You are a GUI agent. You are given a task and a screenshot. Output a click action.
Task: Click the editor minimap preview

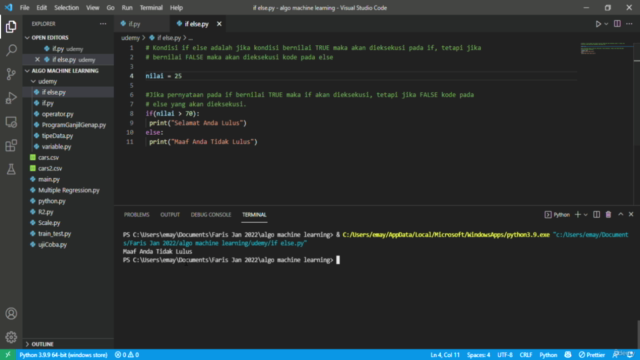click(606, 49)
